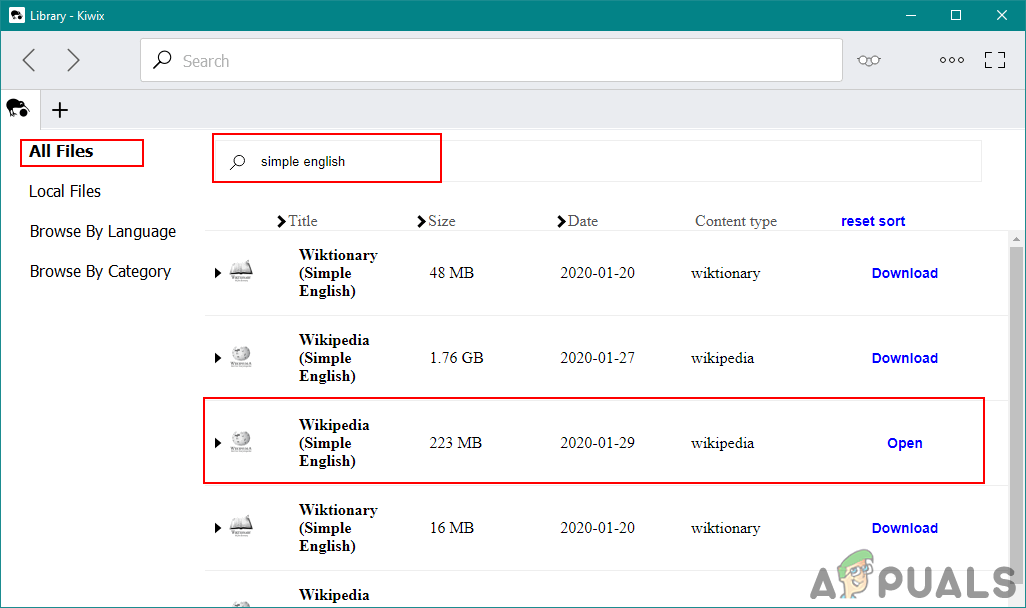Image resolution: width=1026 pixels, height=608 pixels.
Task: Download the 1.76 GB Wikipedia file
Action: point(904,358)
